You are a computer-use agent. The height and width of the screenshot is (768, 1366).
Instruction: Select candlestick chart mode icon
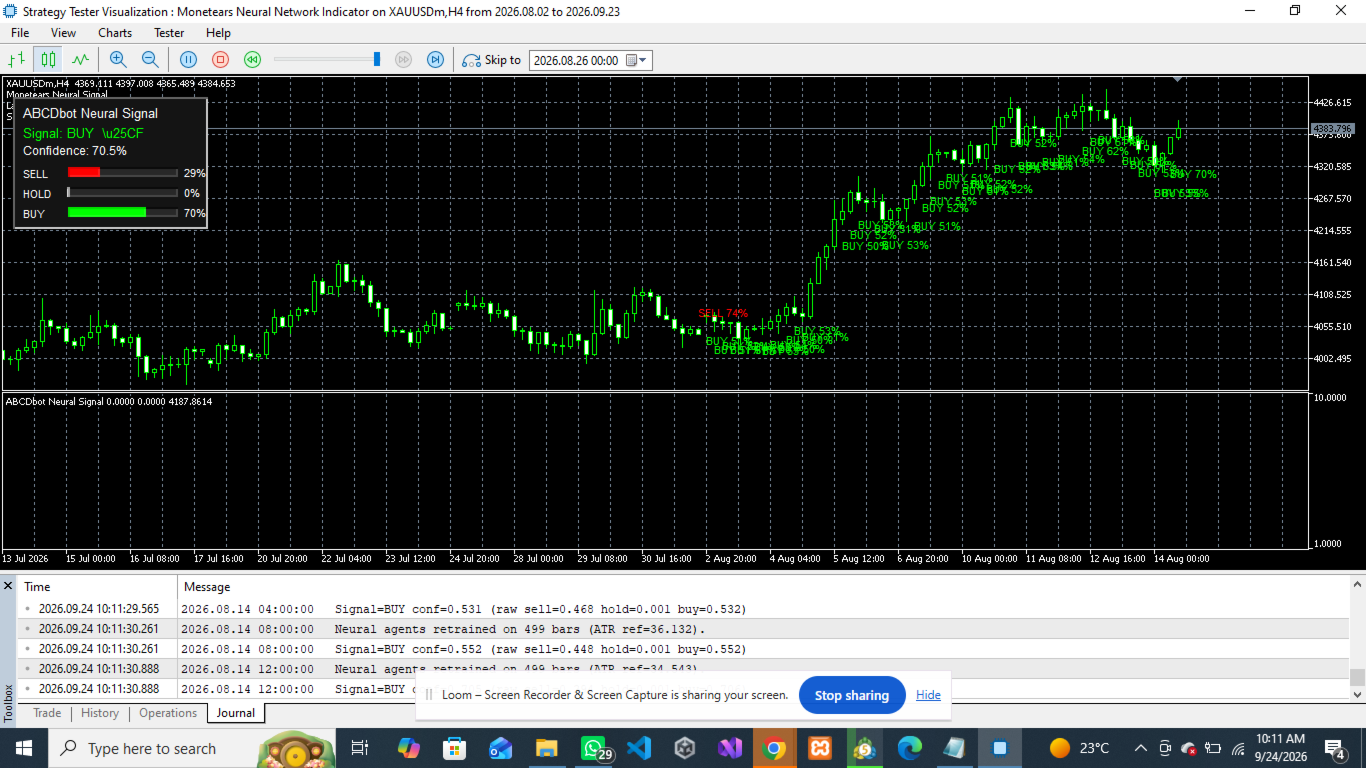(x=48, y=60)
